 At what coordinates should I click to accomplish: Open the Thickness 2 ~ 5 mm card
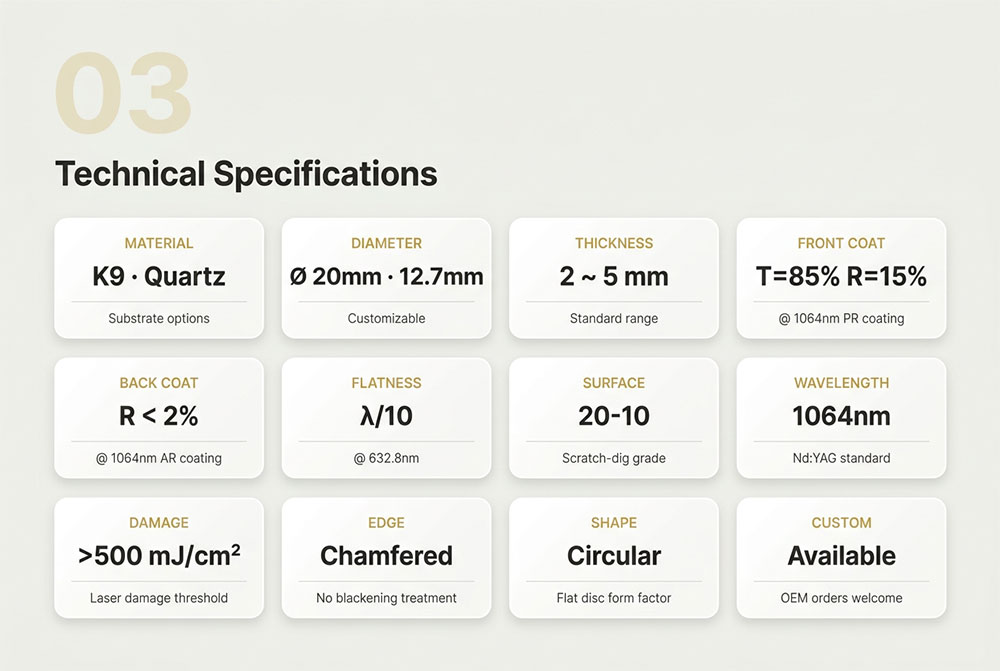614,278
